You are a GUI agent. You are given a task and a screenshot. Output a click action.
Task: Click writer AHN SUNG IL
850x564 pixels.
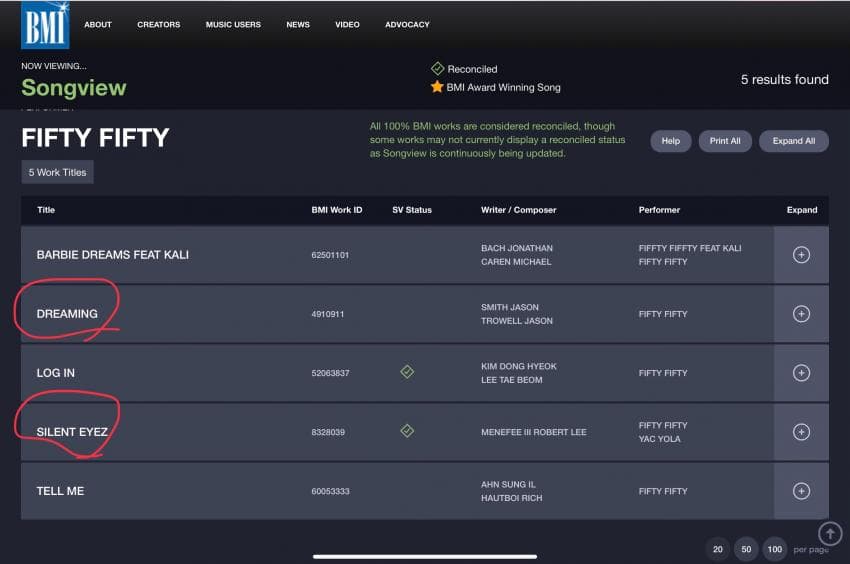click(x=508, y=484)
